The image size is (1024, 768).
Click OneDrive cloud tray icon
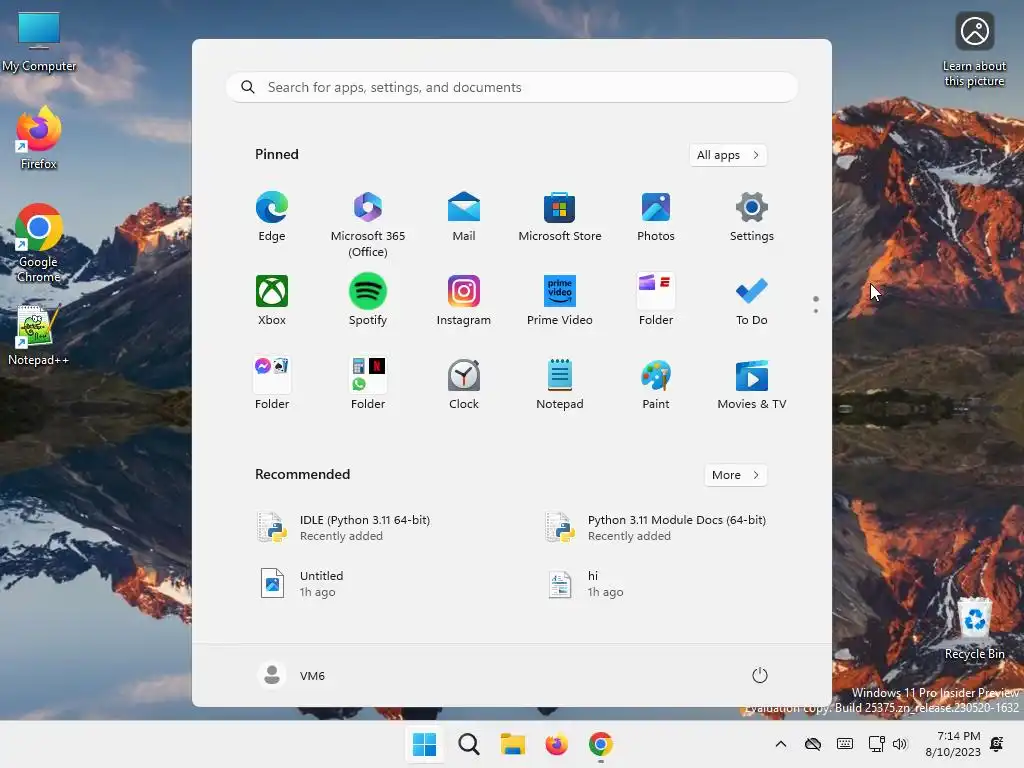[x=812, y=744]
